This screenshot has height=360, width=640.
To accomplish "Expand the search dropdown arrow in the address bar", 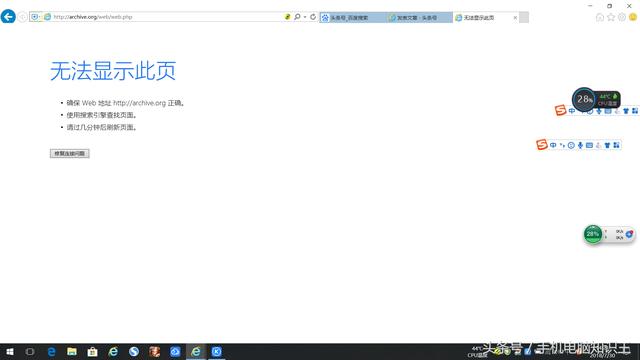I will click(x=305, y=17).
